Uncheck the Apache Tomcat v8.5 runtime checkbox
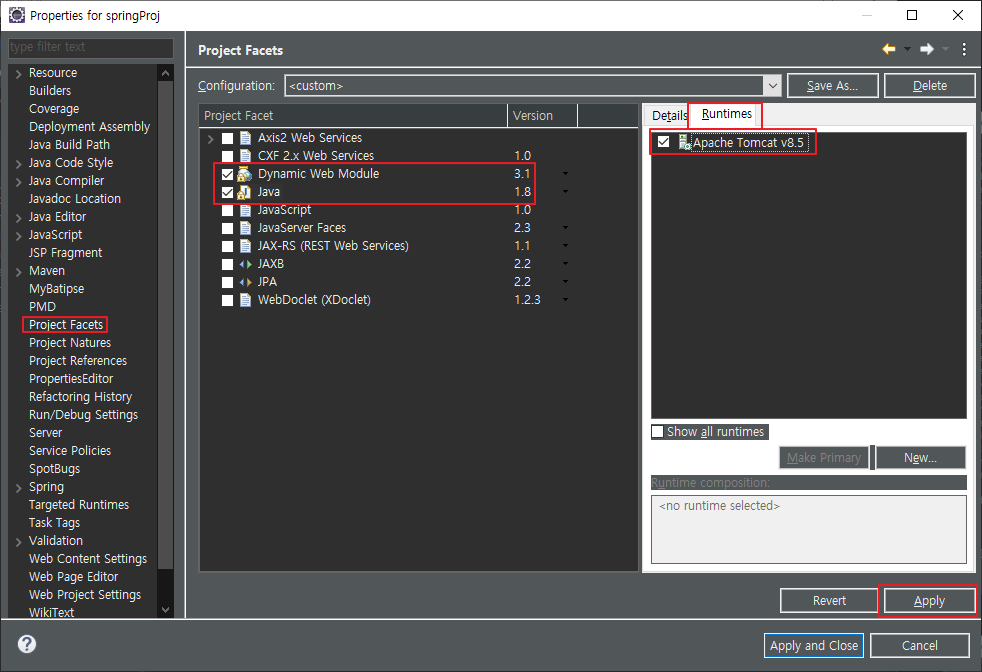The width and height of the screenshot is (982, 672). click(663, 142)
